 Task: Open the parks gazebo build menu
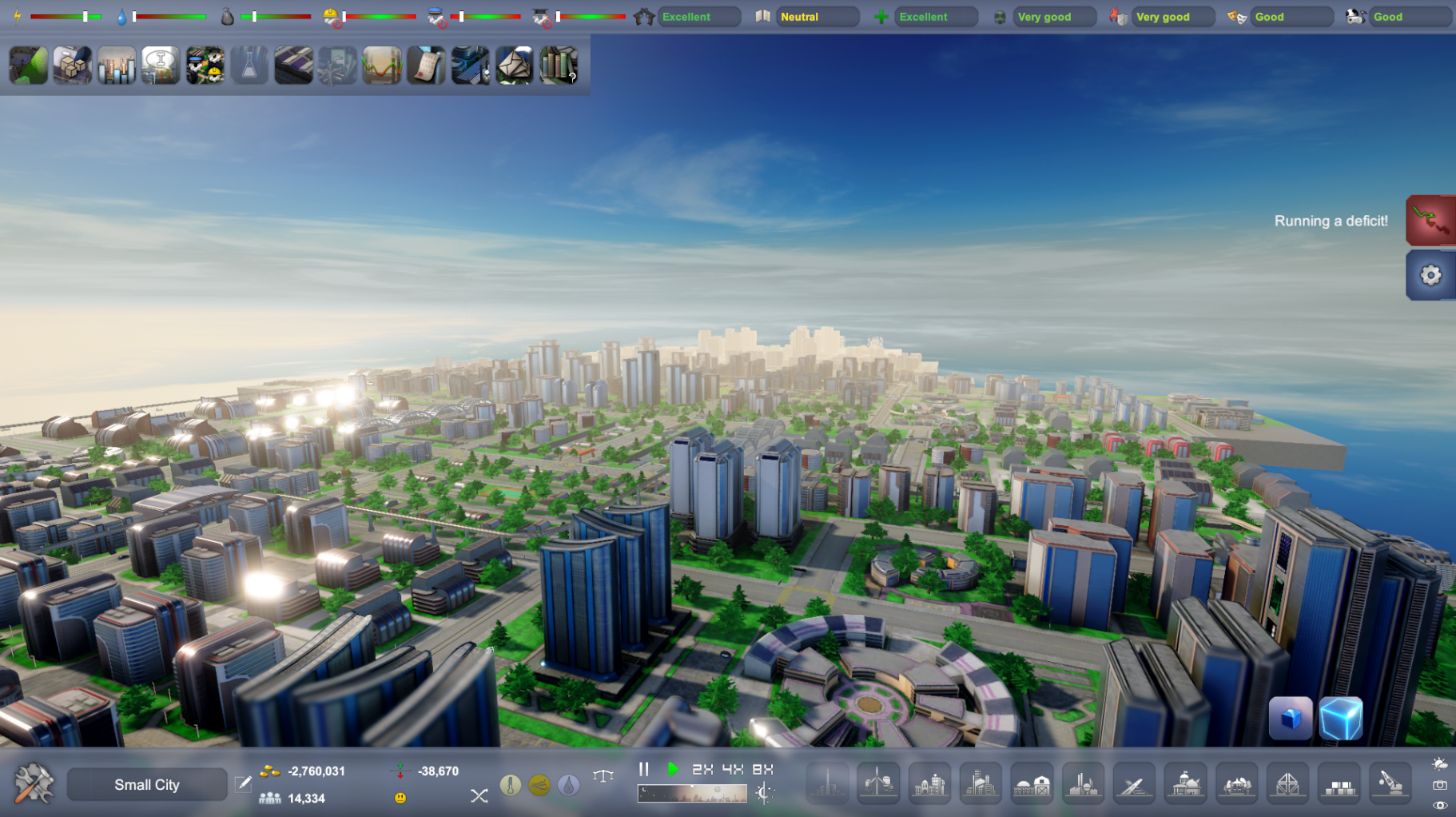(x=1236, y=783)
